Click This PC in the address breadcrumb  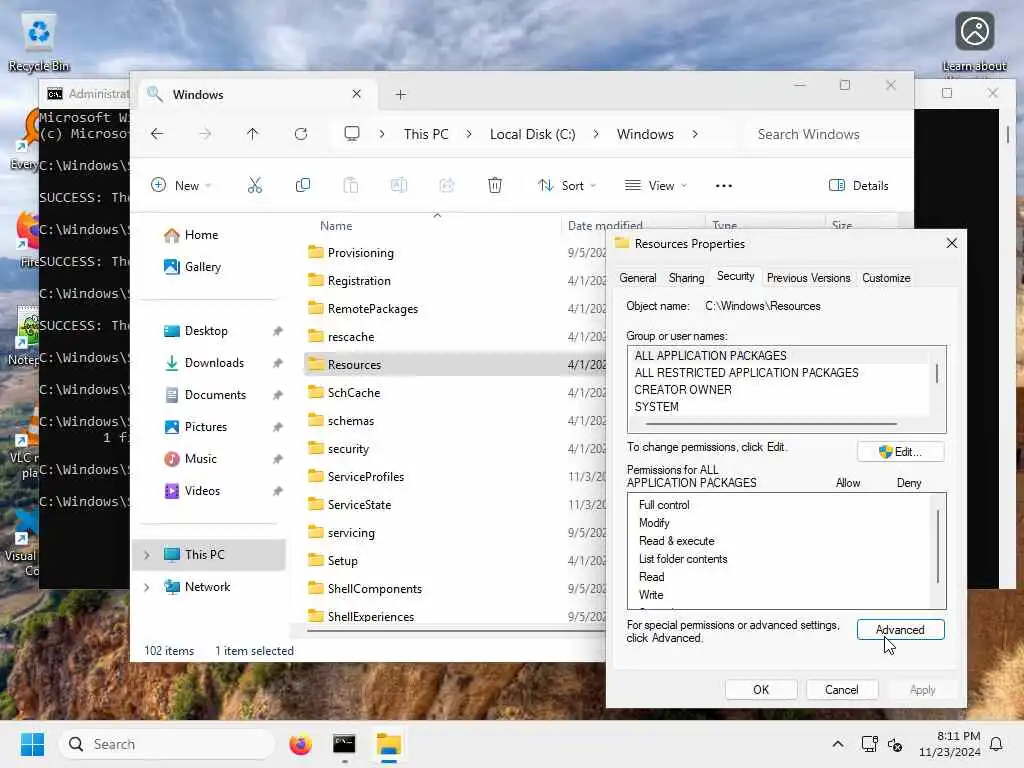pos(426,134)
